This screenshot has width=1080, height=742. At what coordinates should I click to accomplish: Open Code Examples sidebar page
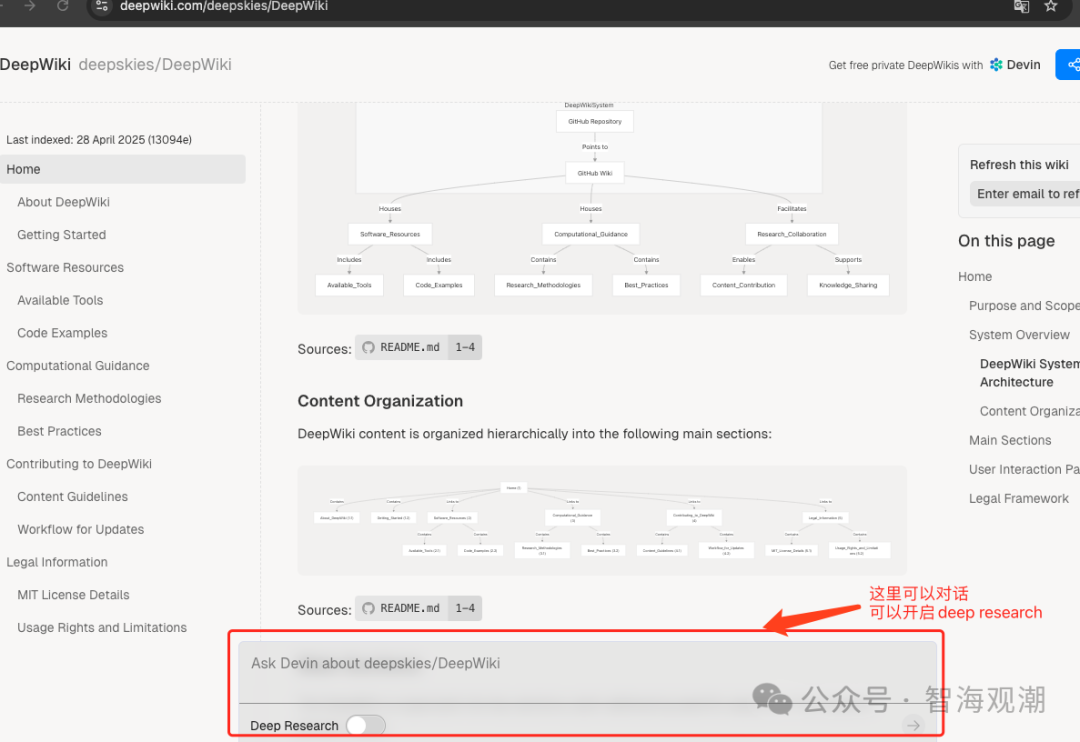62,333
